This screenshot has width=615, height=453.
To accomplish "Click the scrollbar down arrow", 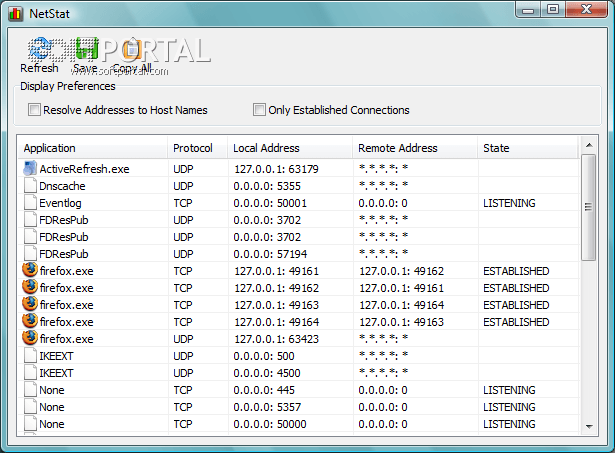I will point(589,426).
